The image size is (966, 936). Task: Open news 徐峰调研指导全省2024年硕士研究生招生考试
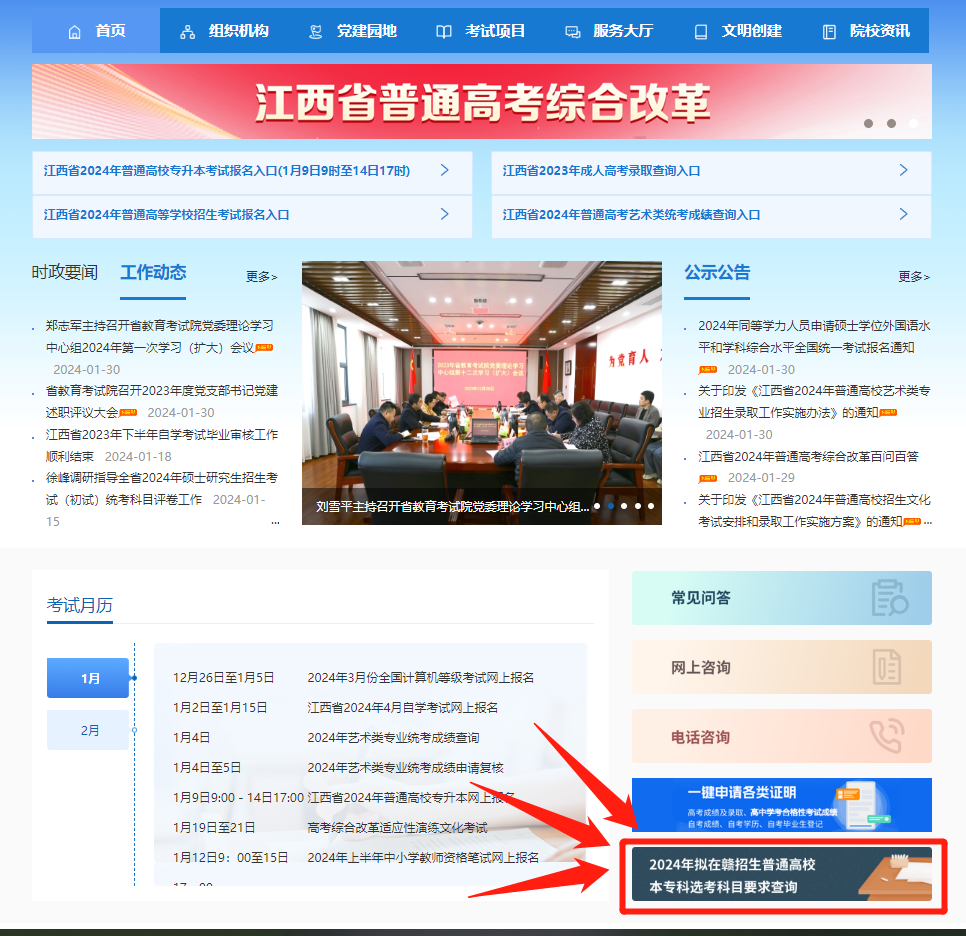pos(161,489)
